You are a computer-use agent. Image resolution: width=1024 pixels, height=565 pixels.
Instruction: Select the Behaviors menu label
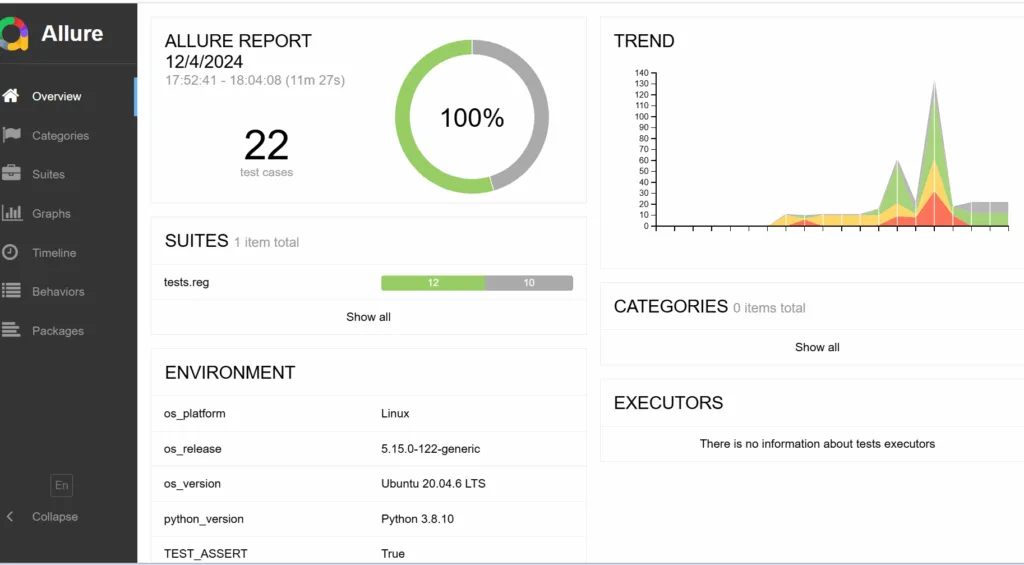point(58,292)
